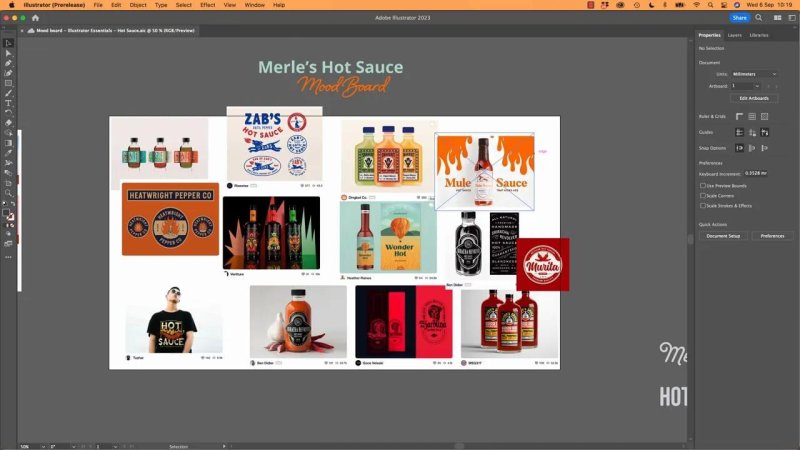
Task: Select the Shape Builder tool
Action: pos(8,133)
